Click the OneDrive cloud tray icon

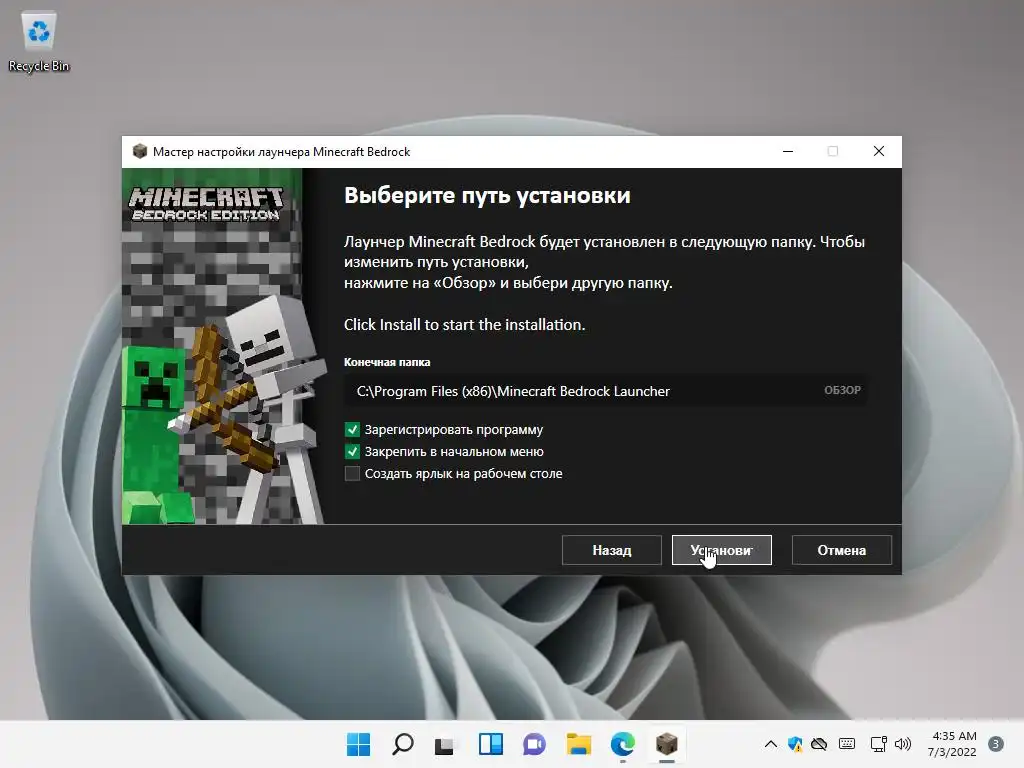pyautogui.click(x=819, y=744)
